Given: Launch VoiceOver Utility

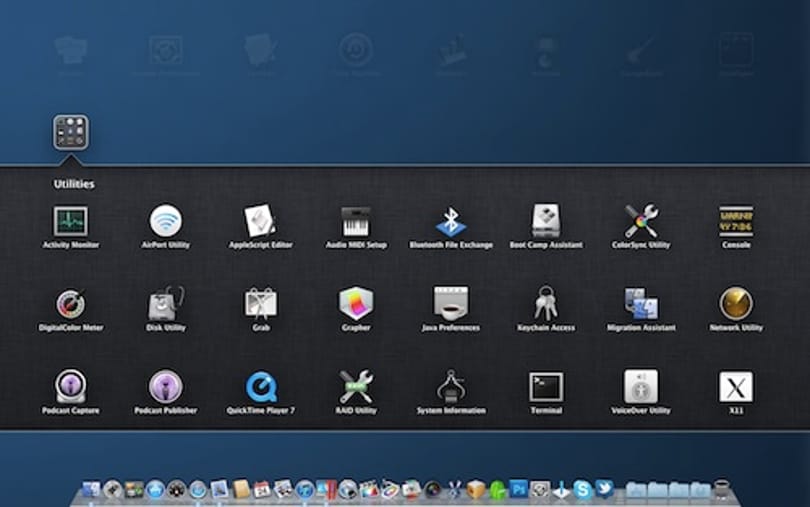Looking at the screenshot, I should tap(641, 386).
